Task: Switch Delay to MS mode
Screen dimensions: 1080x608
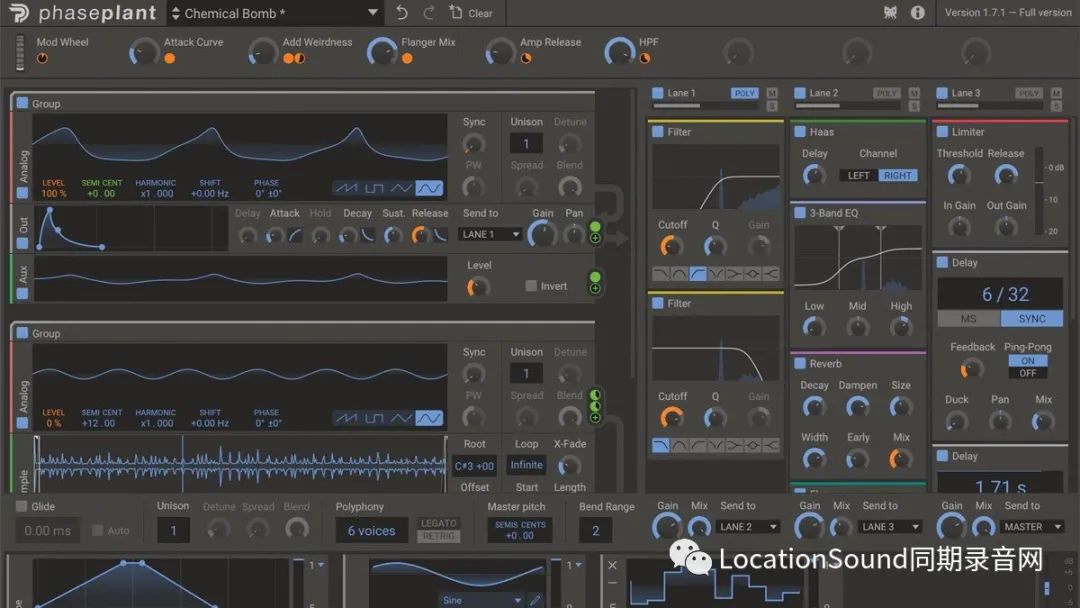Action: coord(968,319)
